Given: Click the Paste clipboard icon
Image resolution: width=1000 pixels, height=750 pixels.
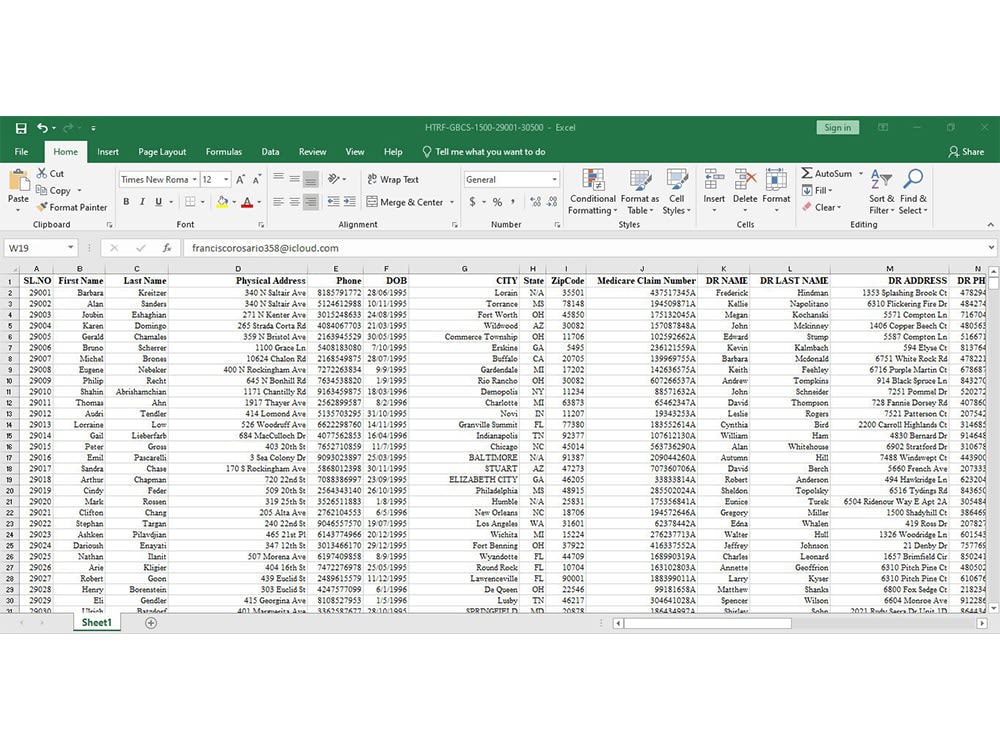Looking at the screenshot, I should coord(18,181).
